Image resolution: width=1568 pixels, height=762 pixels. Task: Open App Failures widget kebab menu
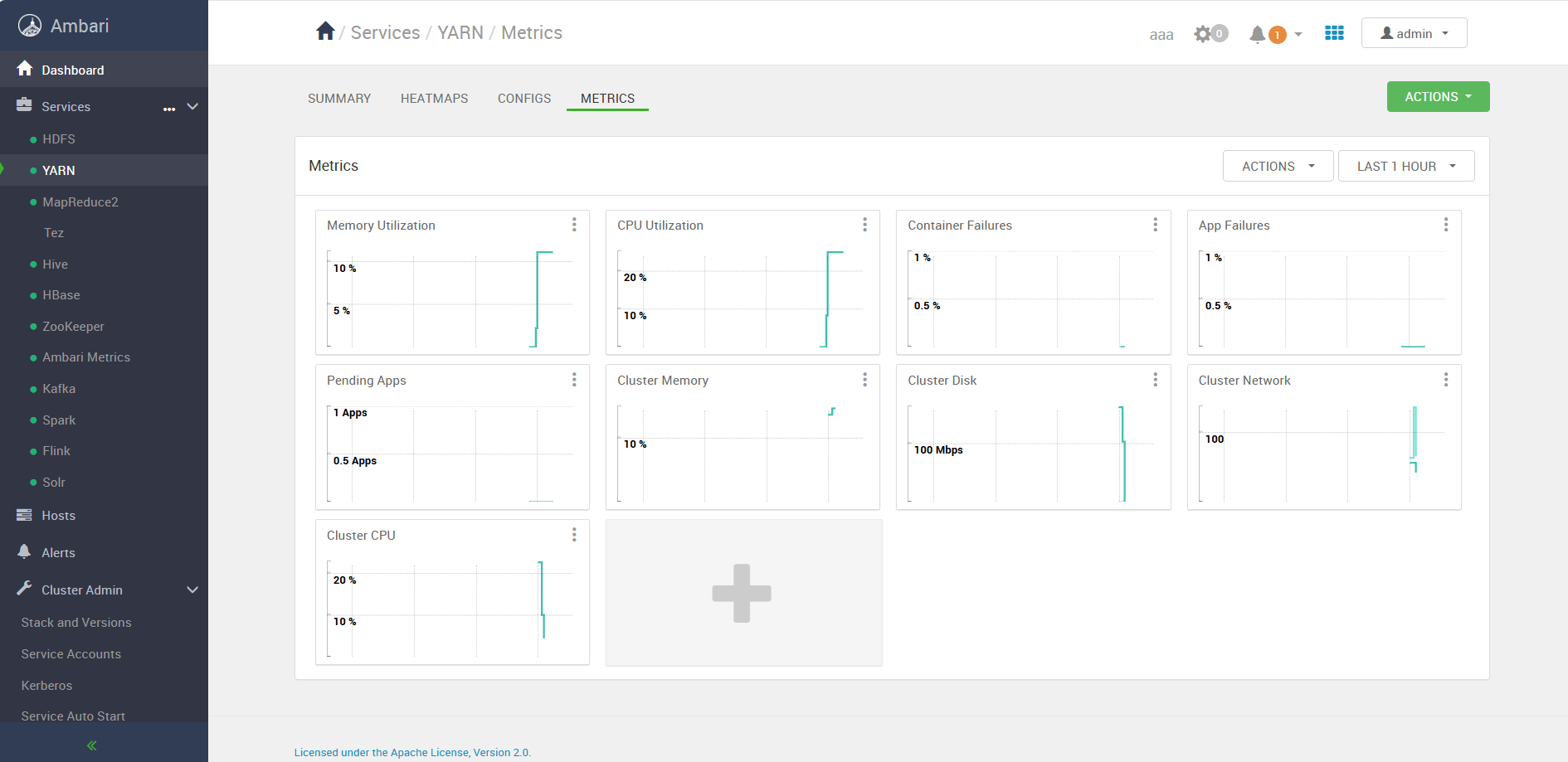pyautogui.click(x=1446, y=225)
